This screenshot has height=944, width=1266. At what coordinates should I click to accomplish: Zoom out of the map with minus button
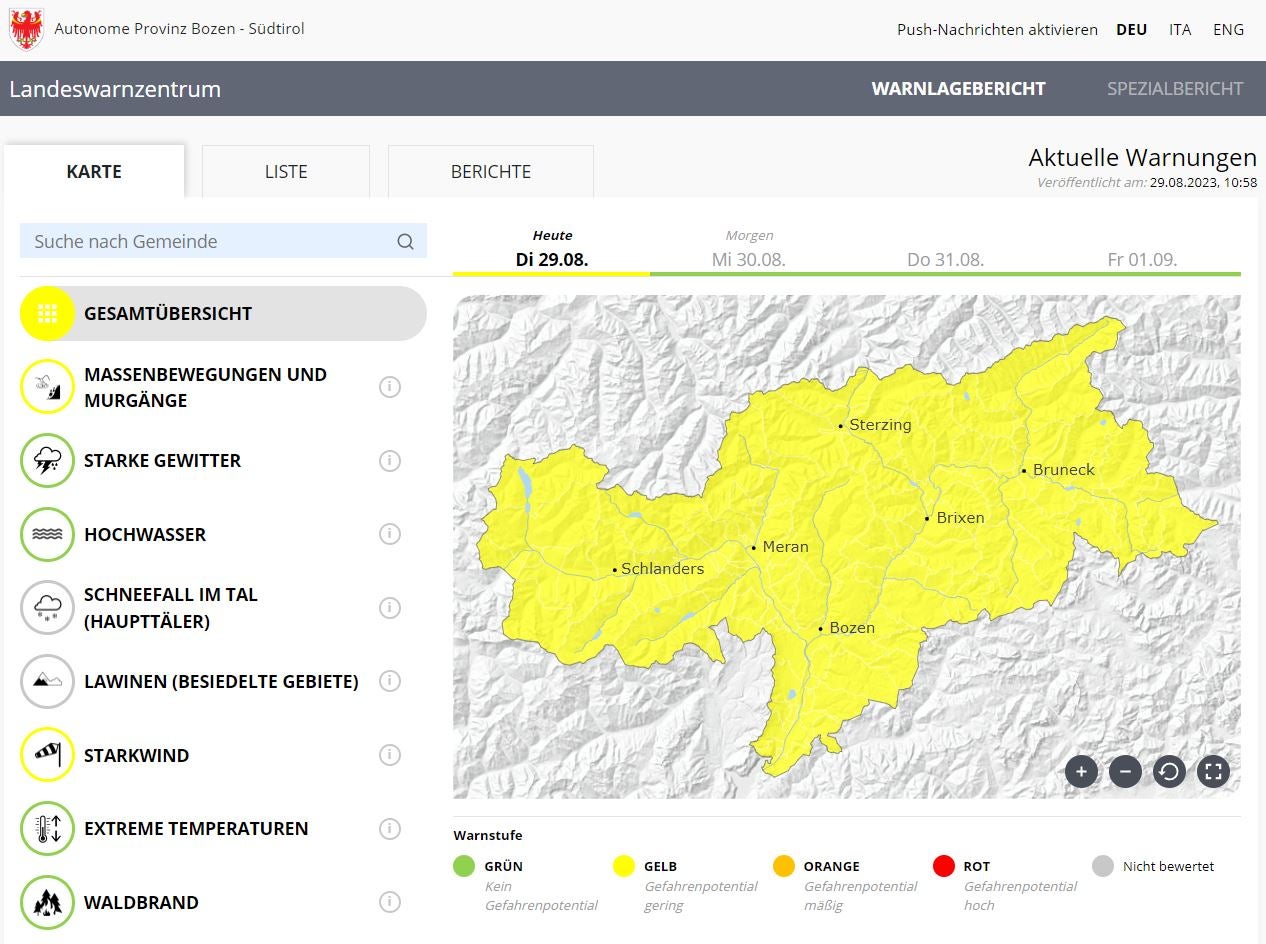tap(1125, 771)
